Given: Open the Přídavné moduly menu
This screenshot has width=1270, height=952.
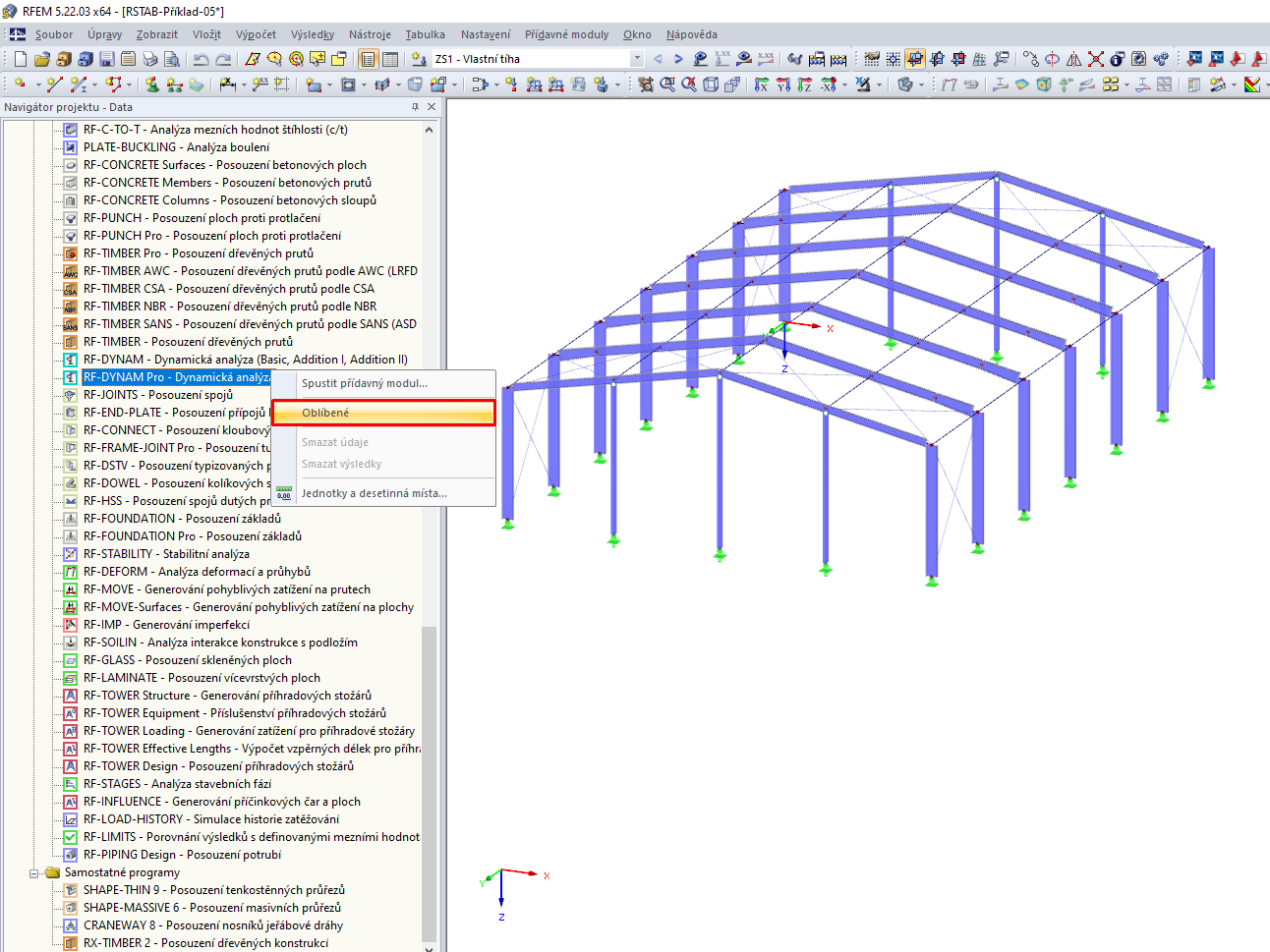Looking at the screenshot, I should (566, 34).
